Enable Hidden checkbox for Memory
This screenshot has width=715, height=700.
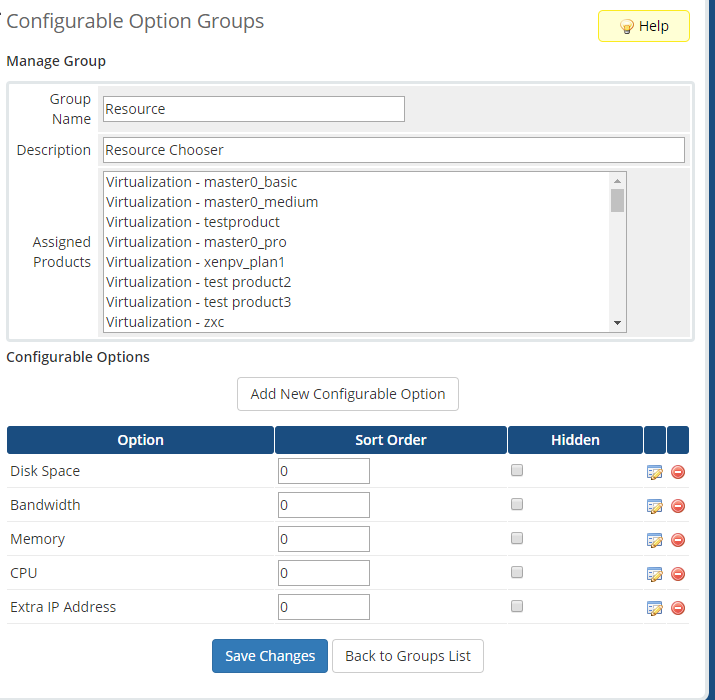(x=517, y=538)
